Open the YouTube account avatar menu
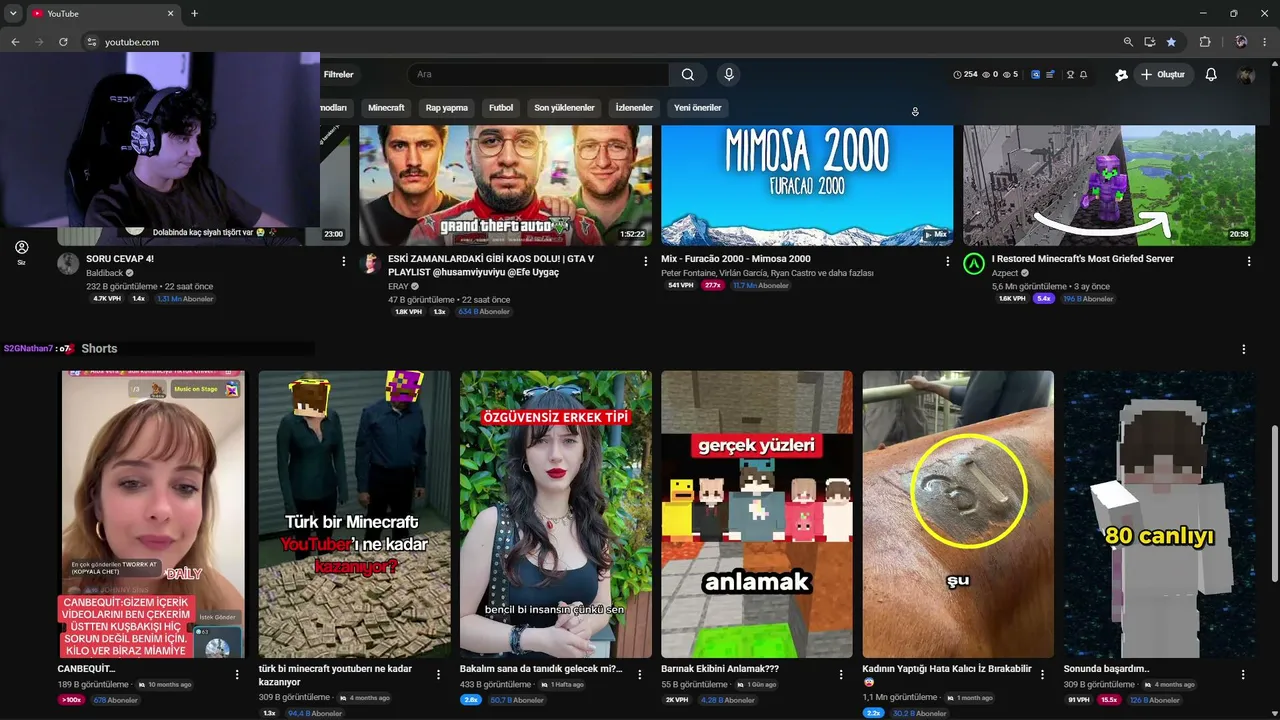 (x=1245, y=75)
